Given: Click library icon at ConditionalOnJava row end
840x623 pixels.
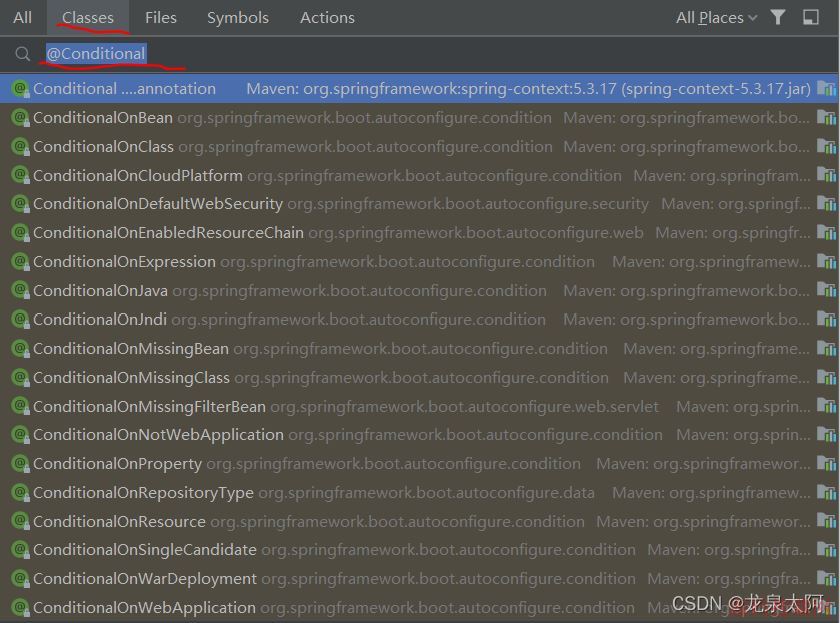Looking at the screenshot, I should pos(826,291).
